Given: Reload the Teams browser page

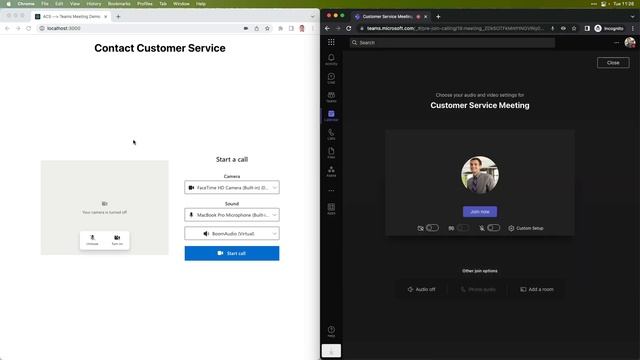Looking at the screenshot, I should [x=349, y=29].
